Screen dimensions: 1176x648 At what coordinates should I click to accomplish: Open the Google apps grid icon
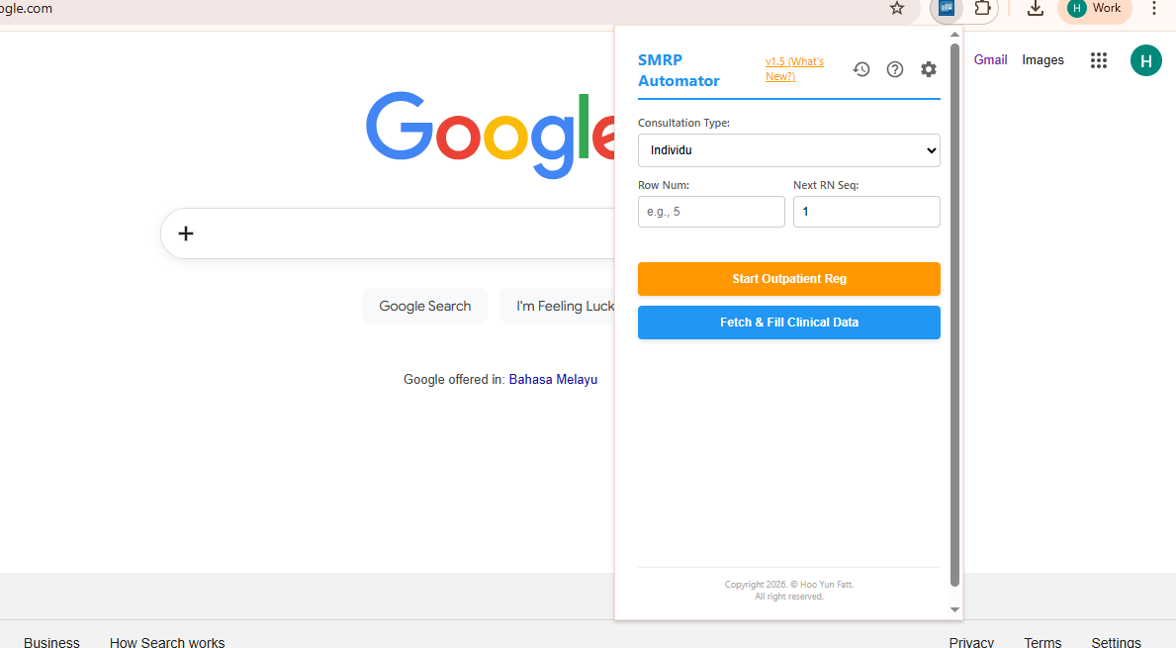click(x=1099, y=60)
